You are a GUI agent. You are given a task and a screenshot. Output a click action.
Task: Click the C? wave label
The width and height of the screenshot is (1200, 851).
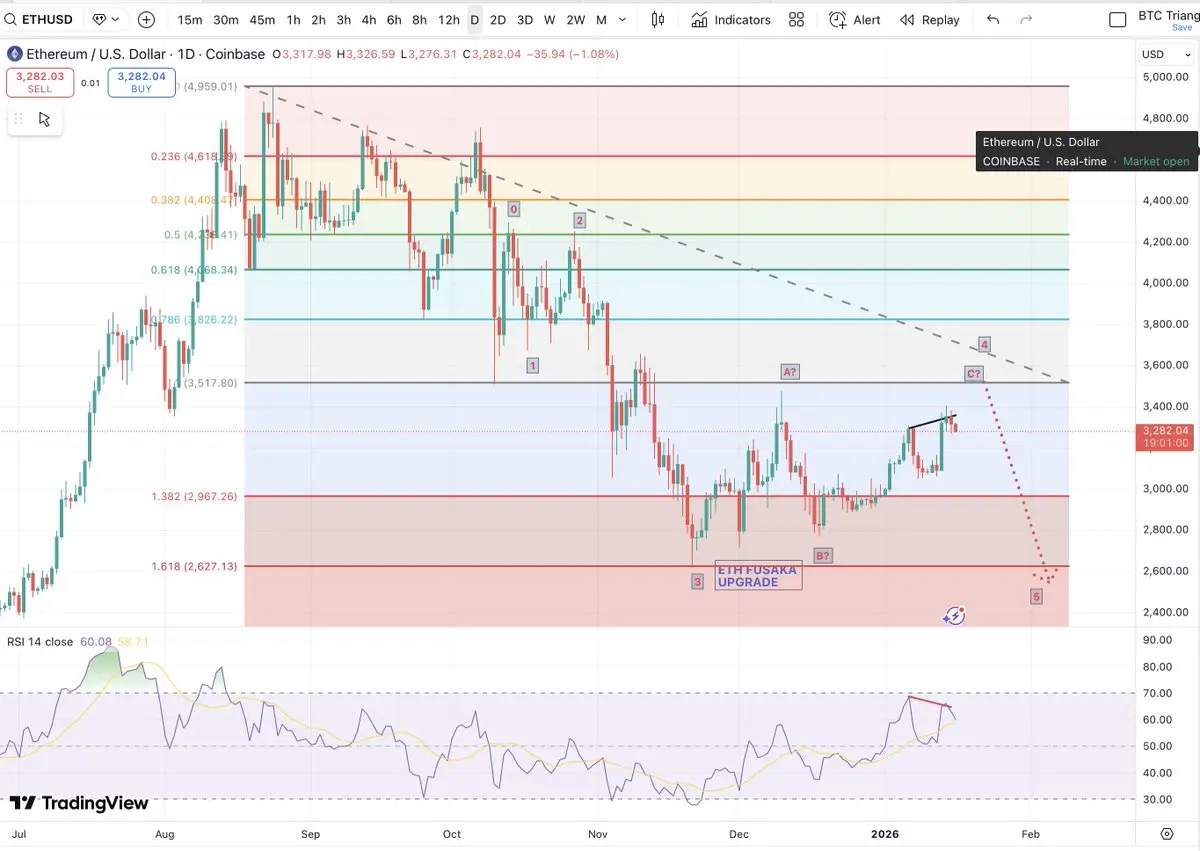(x=974, y=373)
